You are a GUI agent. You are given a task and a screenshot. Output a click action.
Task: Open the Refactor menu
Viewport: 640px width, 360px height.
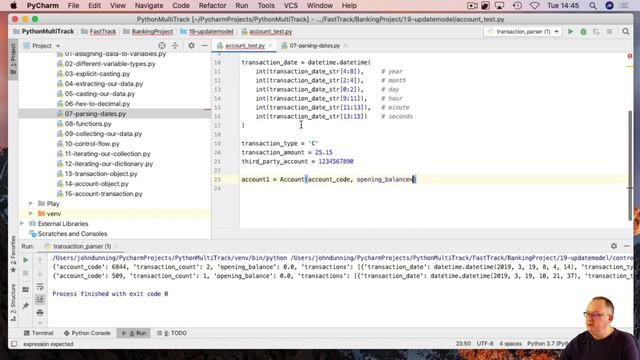coord(212,6)
